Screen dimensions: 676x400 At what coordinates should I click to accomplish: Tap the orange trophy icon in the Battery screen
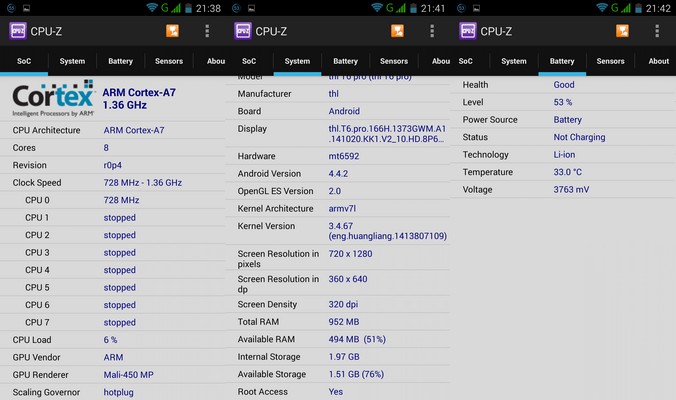[622, 31]
